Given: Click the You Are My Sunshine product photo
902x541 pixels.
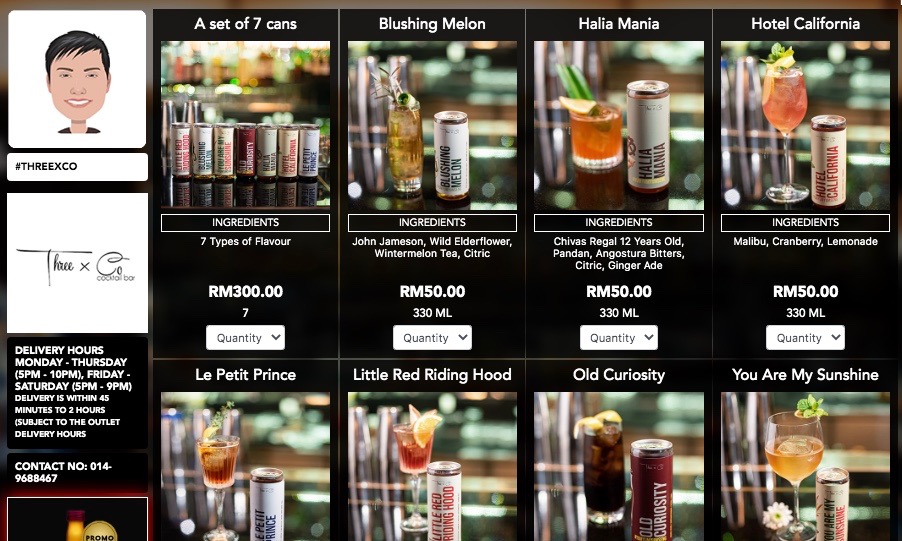Looking at the screenshot, I should [805, 467].
